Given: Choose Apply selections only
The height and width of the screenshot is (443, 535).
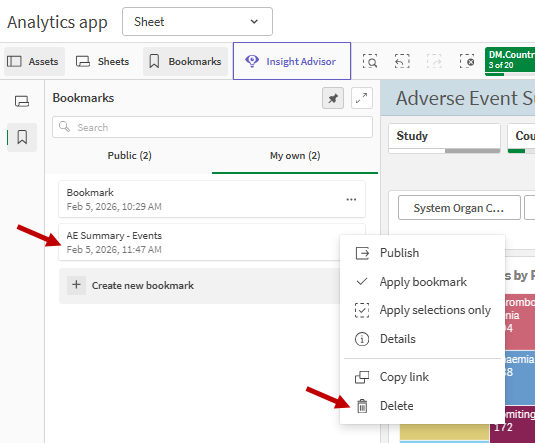Looking at the screenshot, I should click(x=422, y=310).
